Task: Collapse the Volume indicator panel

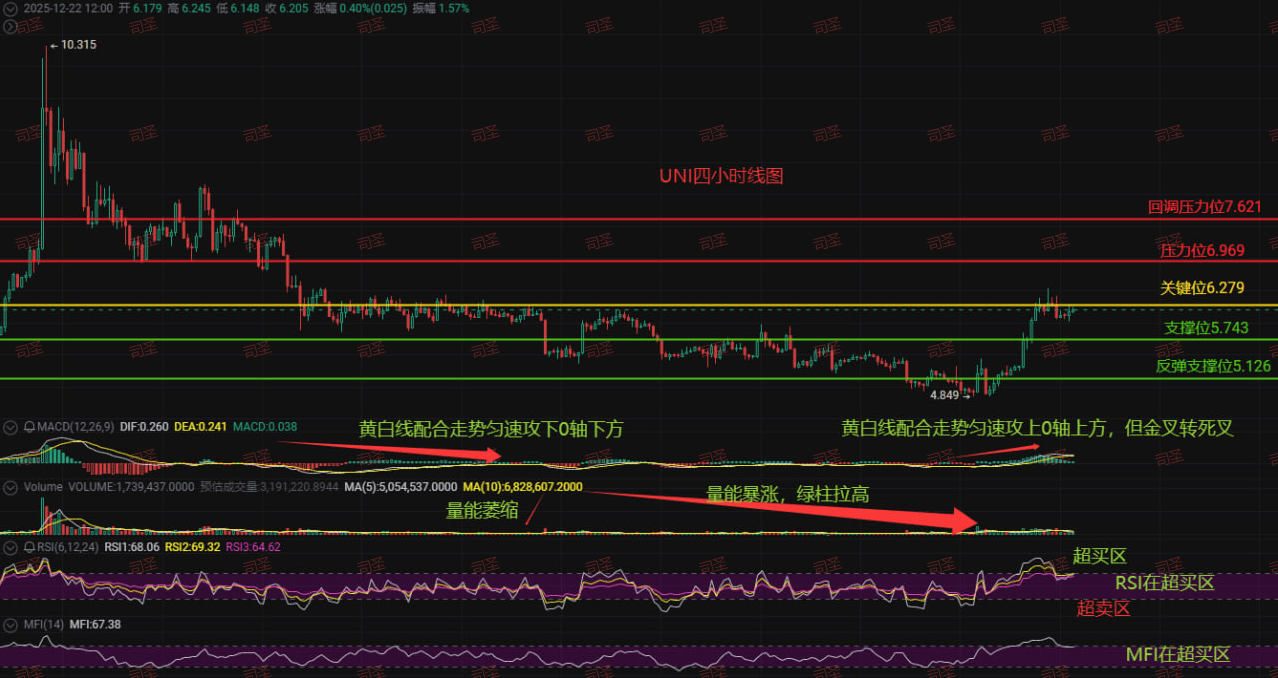Action: 10,487
